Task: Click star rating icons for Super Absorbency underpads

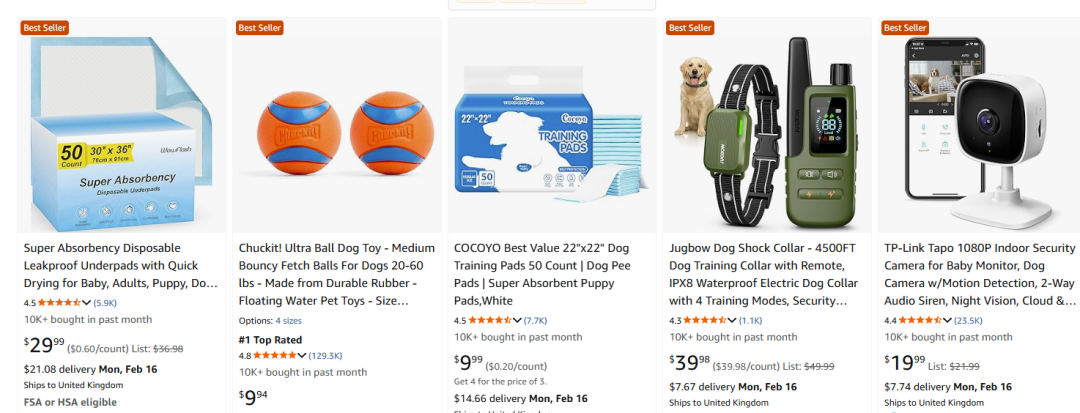Action: [59, 302]
